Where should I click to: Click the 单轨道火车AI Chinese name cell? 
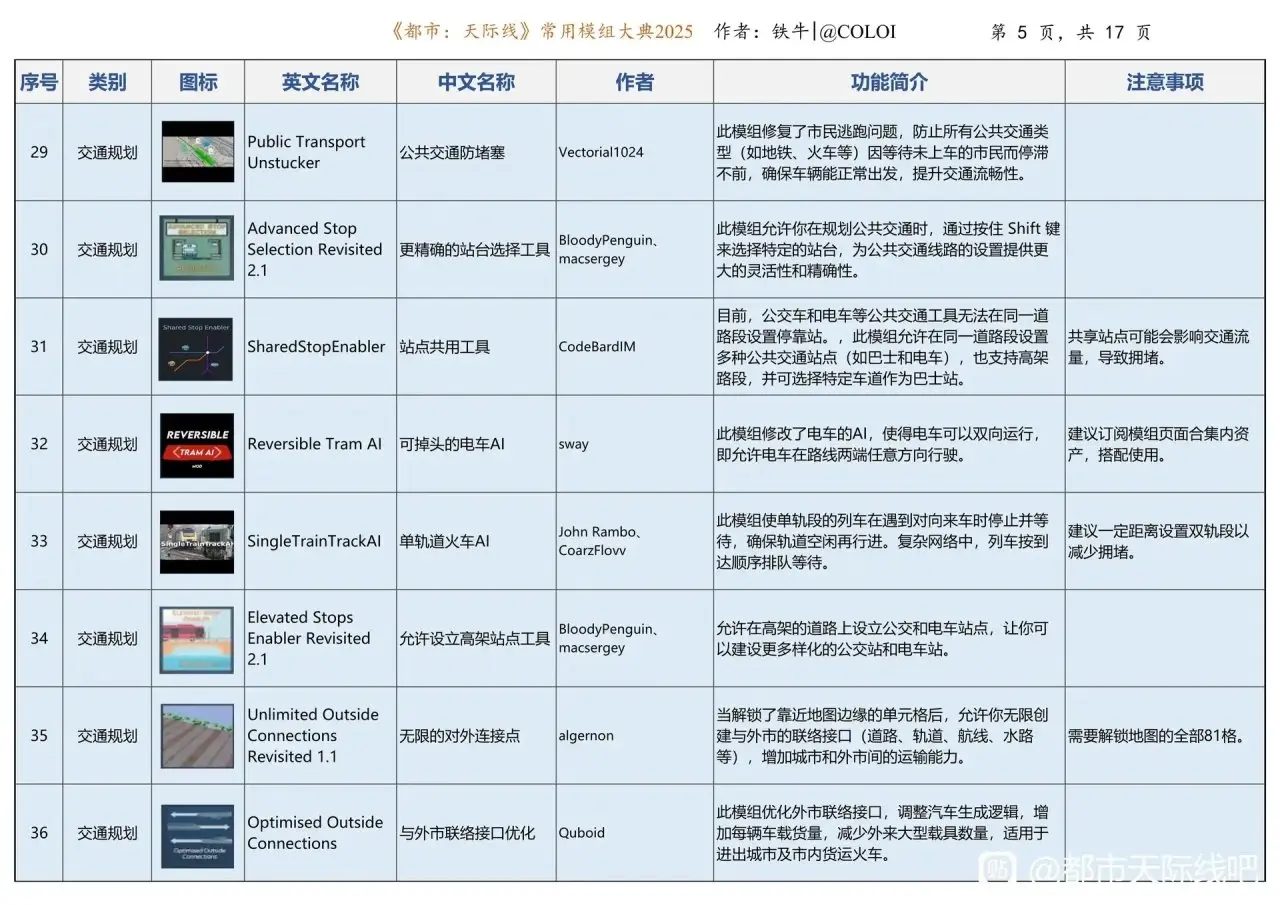[444, 542]
